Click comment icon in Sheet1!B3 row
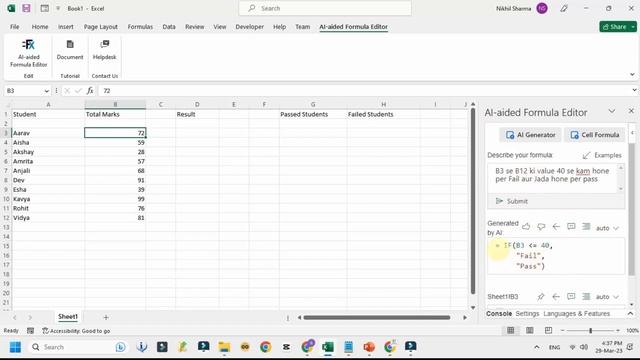Image resolution: width=640 pixels, height=360 pixels. pyautogui.click(x=571, y=297)
